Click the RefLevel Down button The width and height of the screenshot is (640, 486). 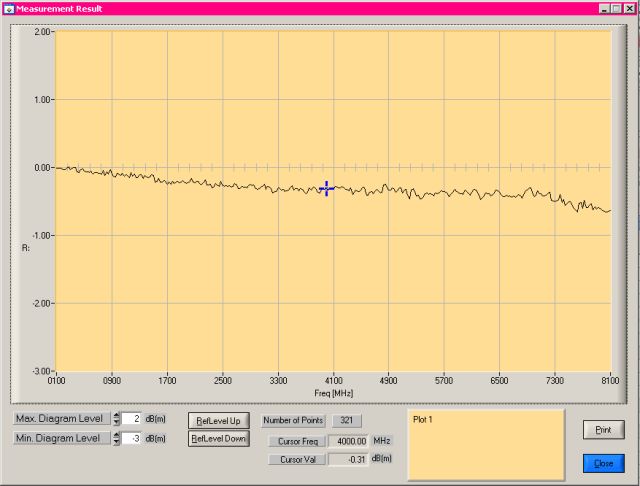218,439
